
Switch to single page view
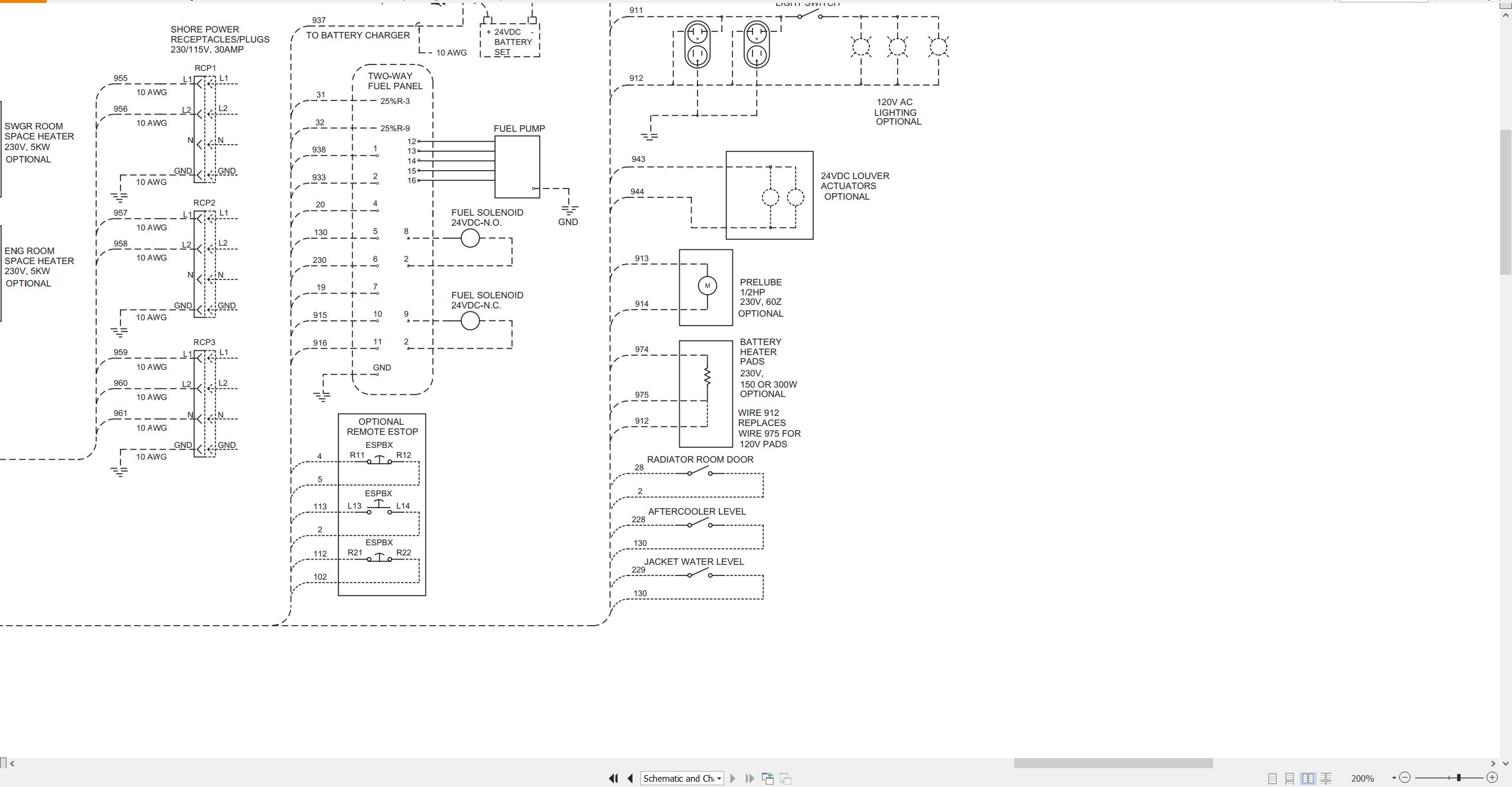(x=1272, y=779)
